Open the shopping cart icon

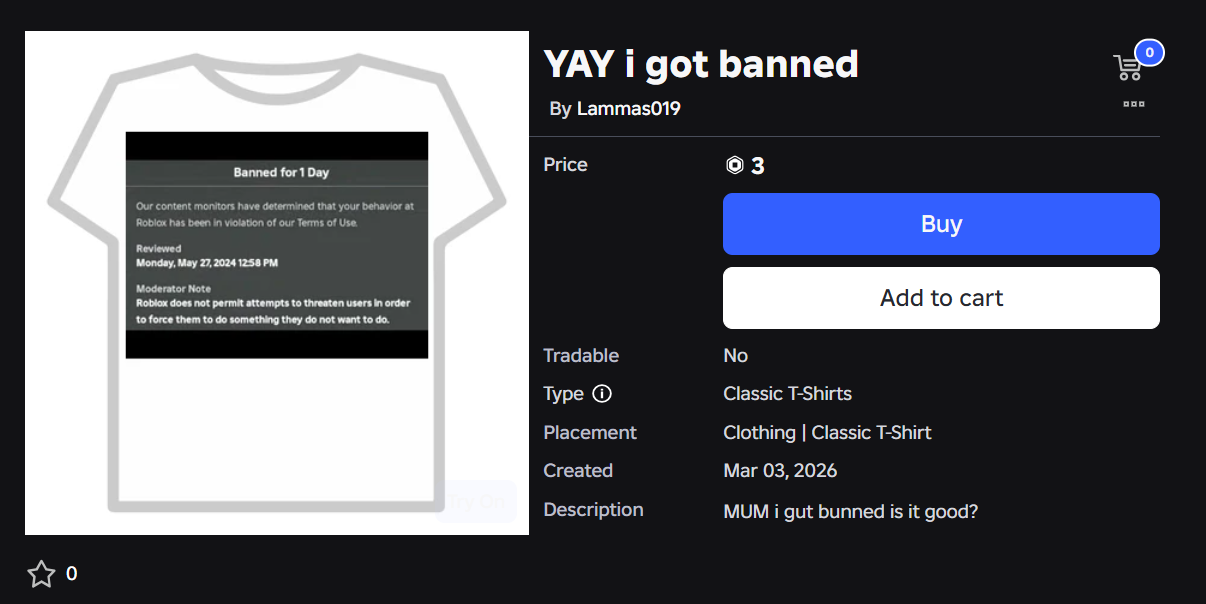1127,68
